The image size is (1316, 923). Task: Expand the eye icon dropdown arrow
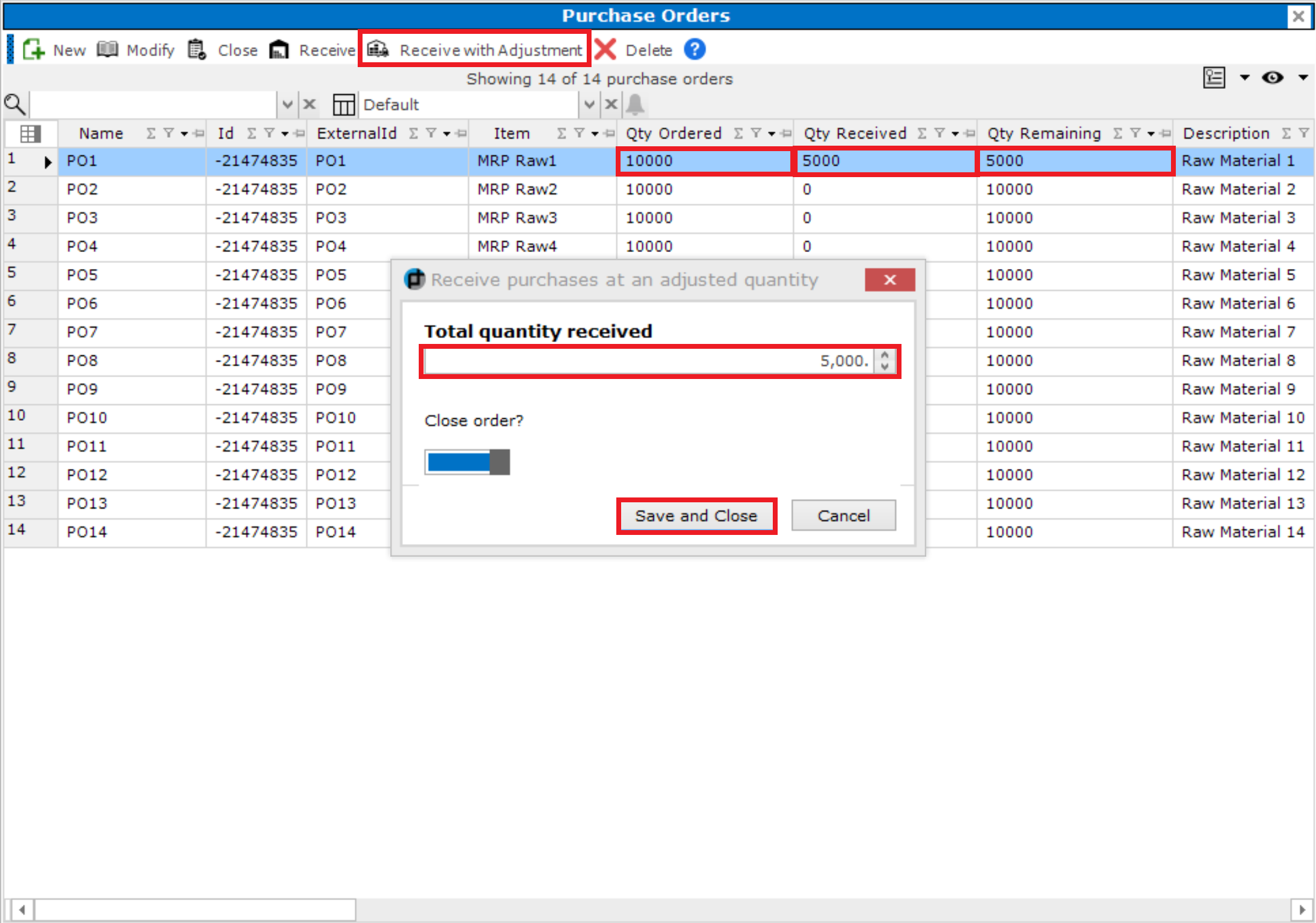[1303, 77]
